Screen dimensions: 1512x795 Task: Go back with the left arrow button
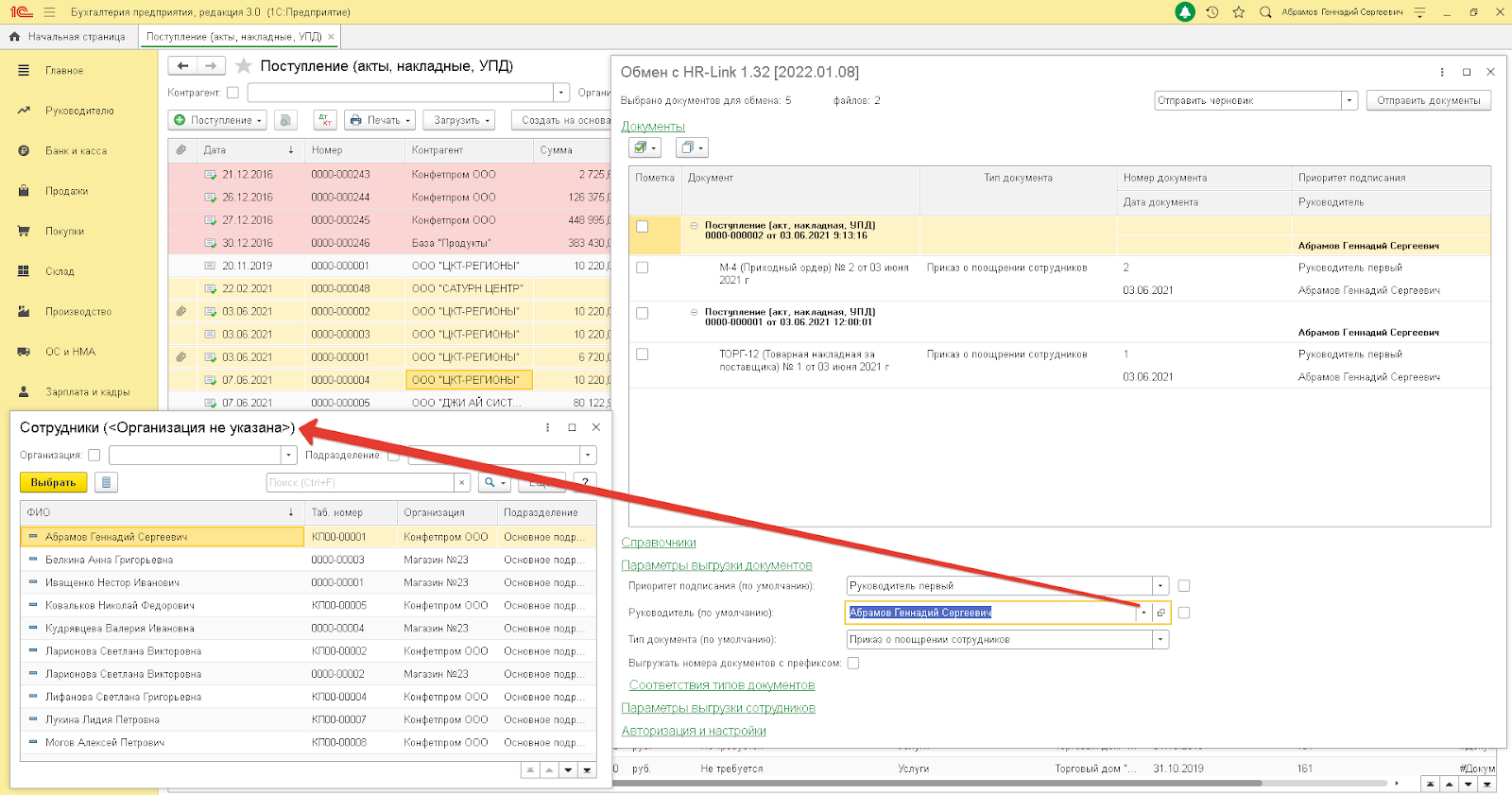(x=182, y=66)
